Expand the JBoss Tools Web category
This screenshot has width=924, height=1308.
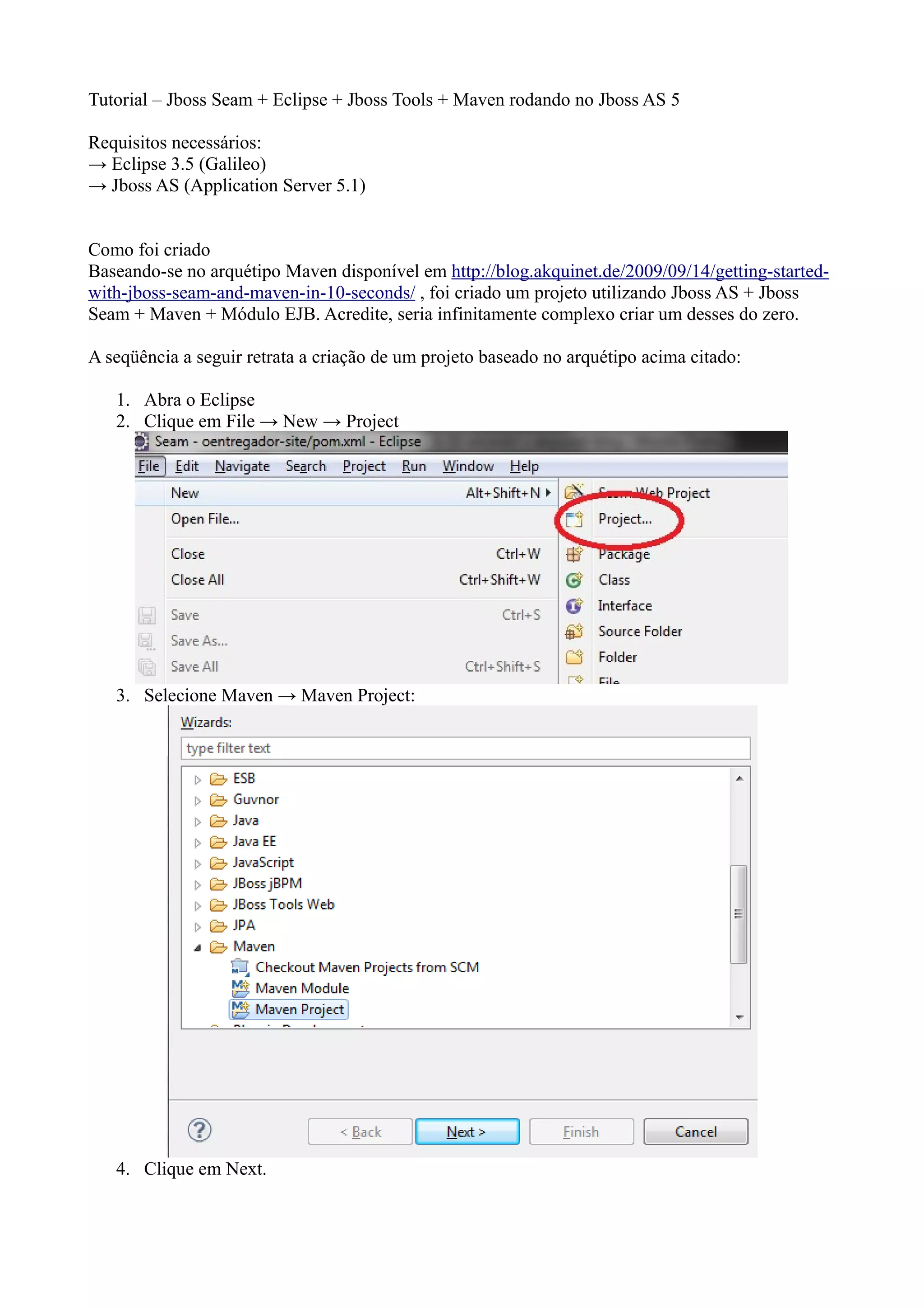pyautogui.click(x=198, y=905)
